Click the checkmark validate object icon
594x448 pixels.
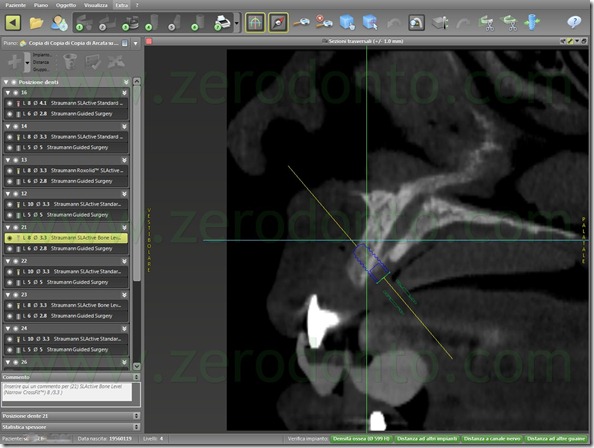[x=93, y=62]
